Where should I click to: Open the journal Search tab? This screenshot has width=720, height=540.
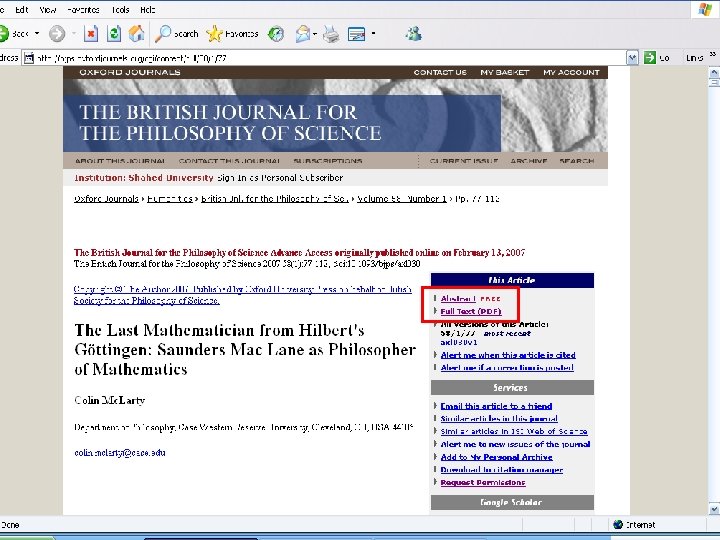pos(577,161)
